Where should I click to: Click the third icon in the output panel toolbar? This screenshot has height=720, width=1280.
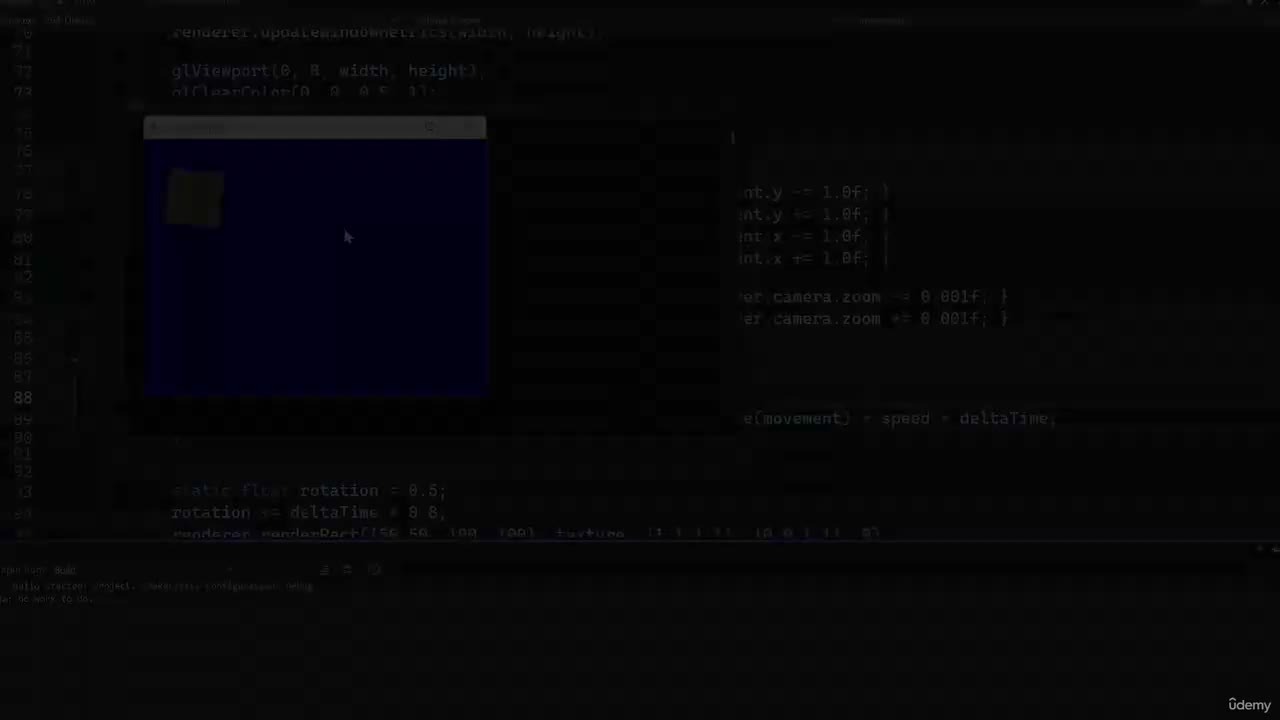coord(374,570)
